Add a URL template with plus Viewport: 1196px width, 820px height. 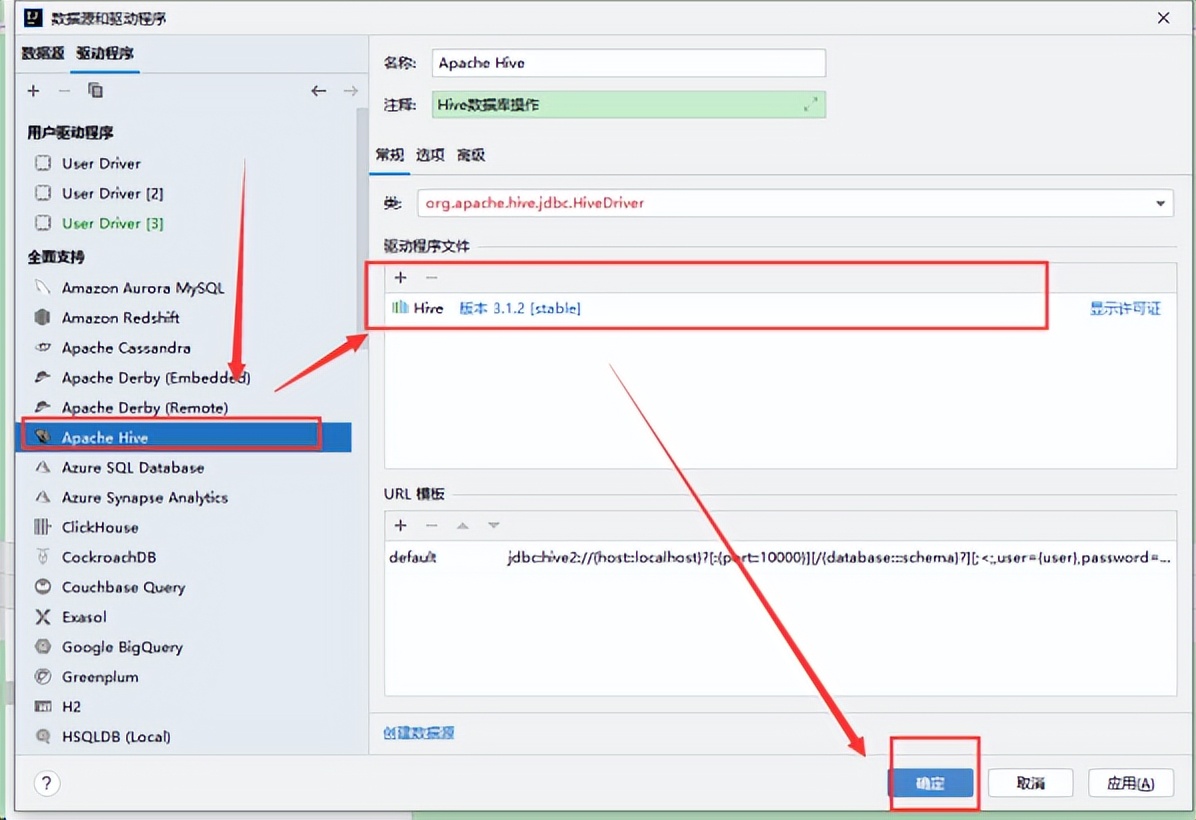400,525
